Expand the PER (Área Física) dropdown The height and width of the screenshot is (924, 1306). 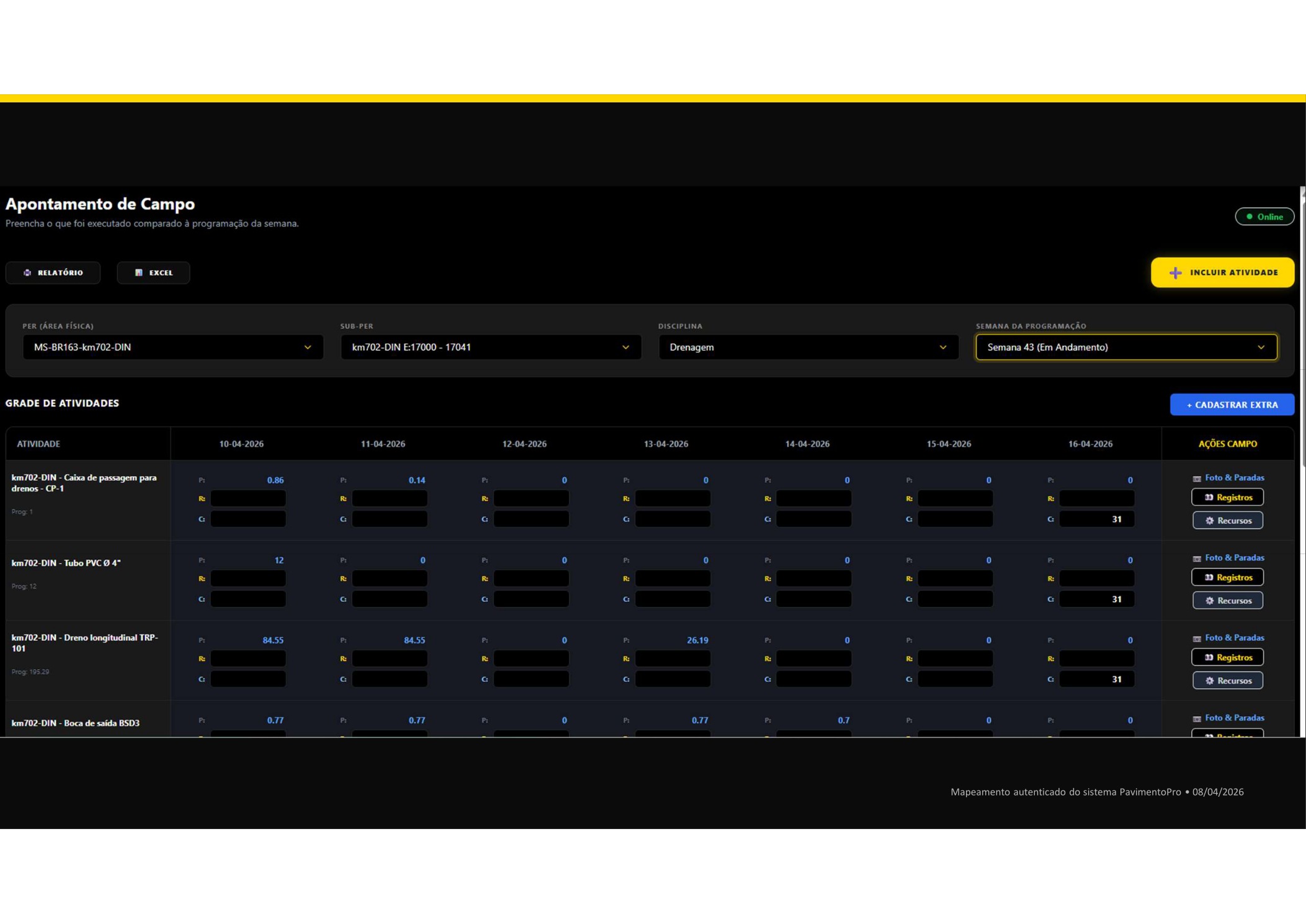[x=173, y=347]
